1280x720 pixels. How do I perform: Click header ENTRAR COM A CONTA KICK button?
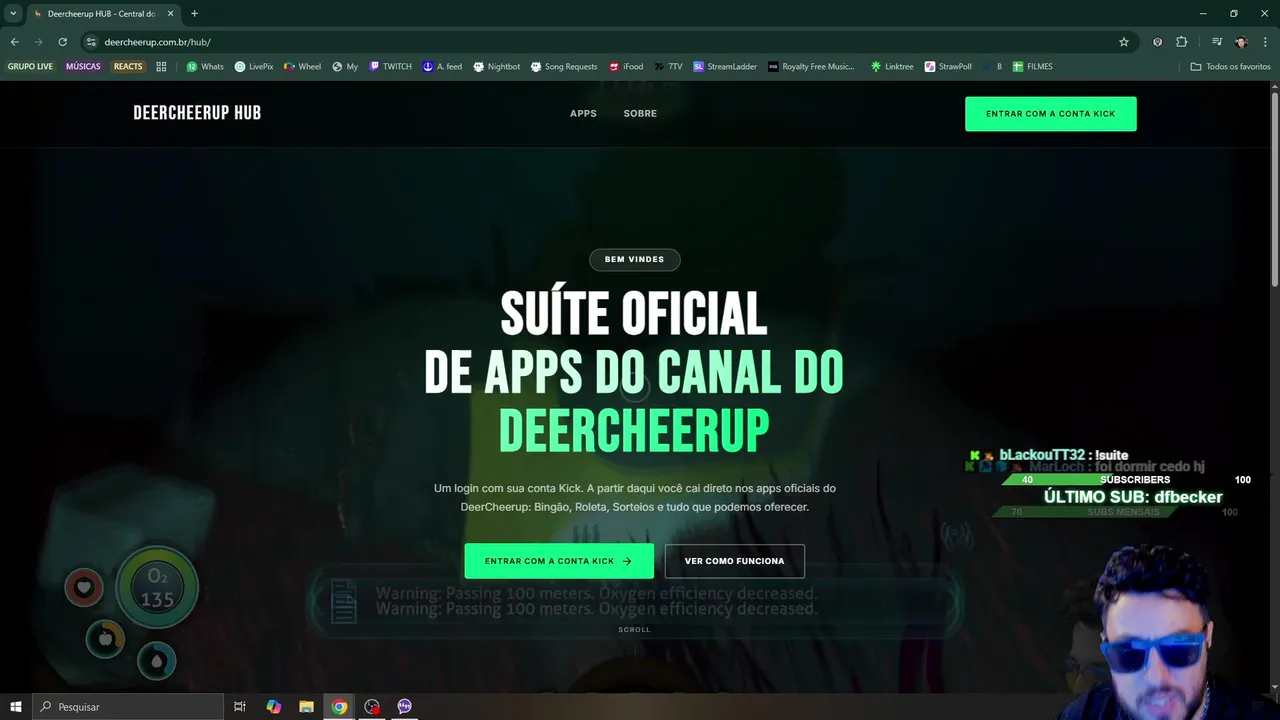pos(1051,114)
